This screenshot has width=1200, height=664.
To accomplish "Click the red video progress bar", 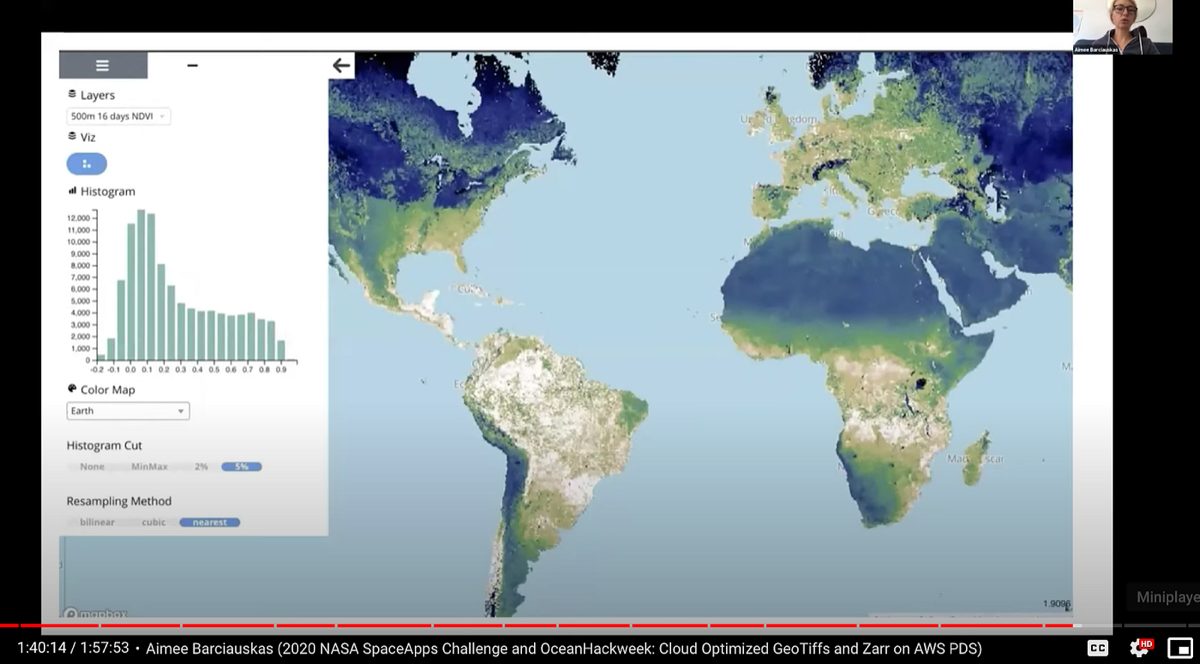I will (600, 626).
